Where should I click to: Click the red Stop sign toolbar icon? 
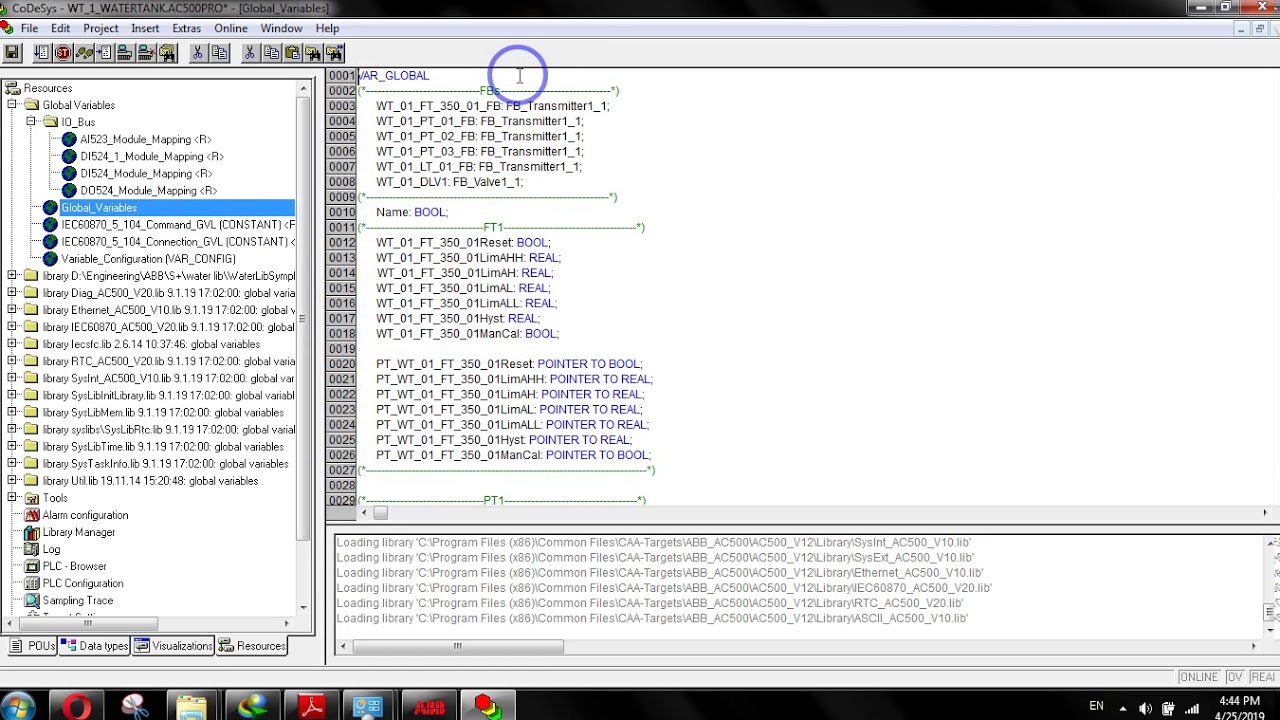[63, 53]
